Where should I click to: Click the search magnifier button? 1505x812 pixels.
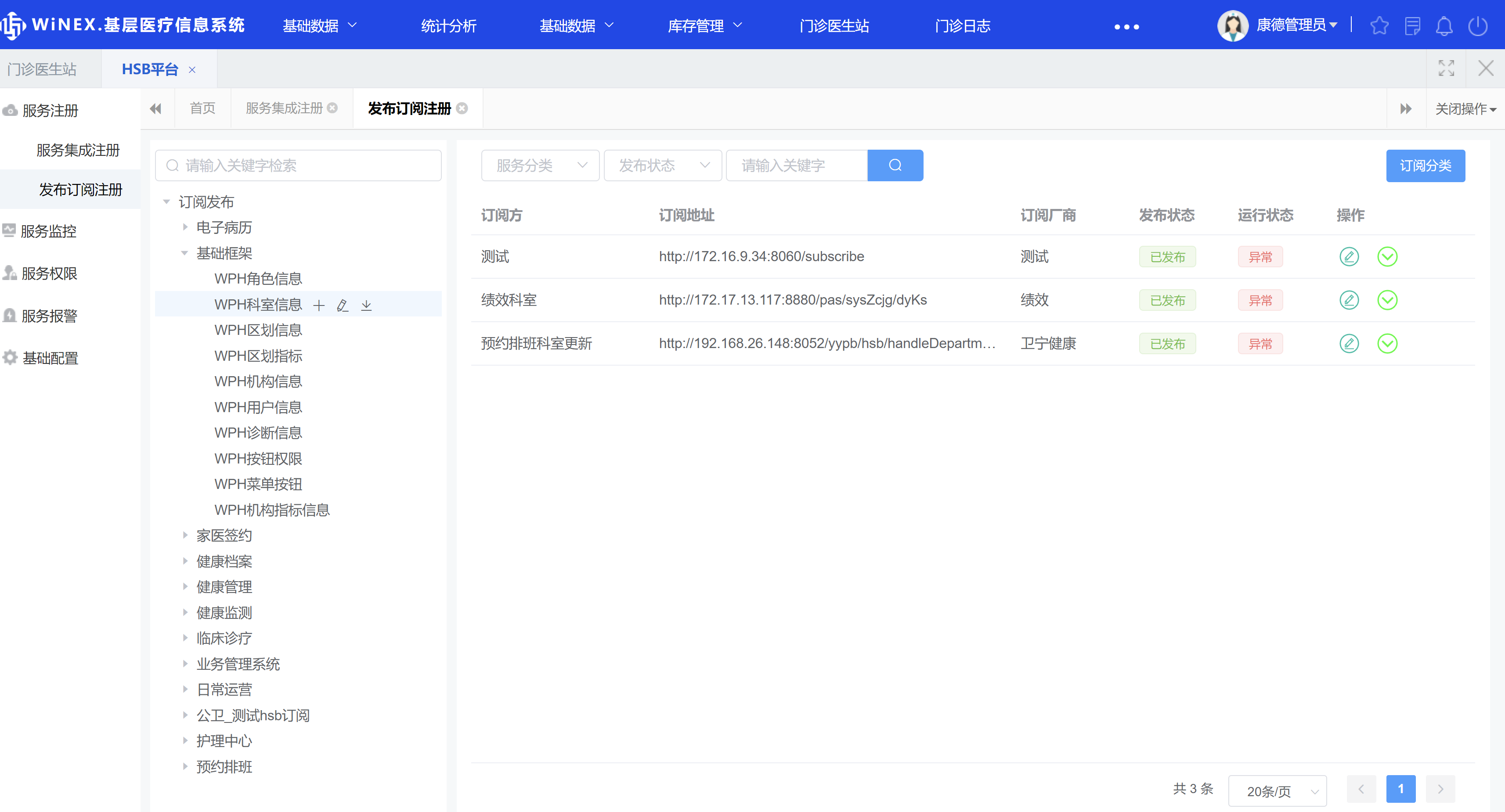coord(895,165)
